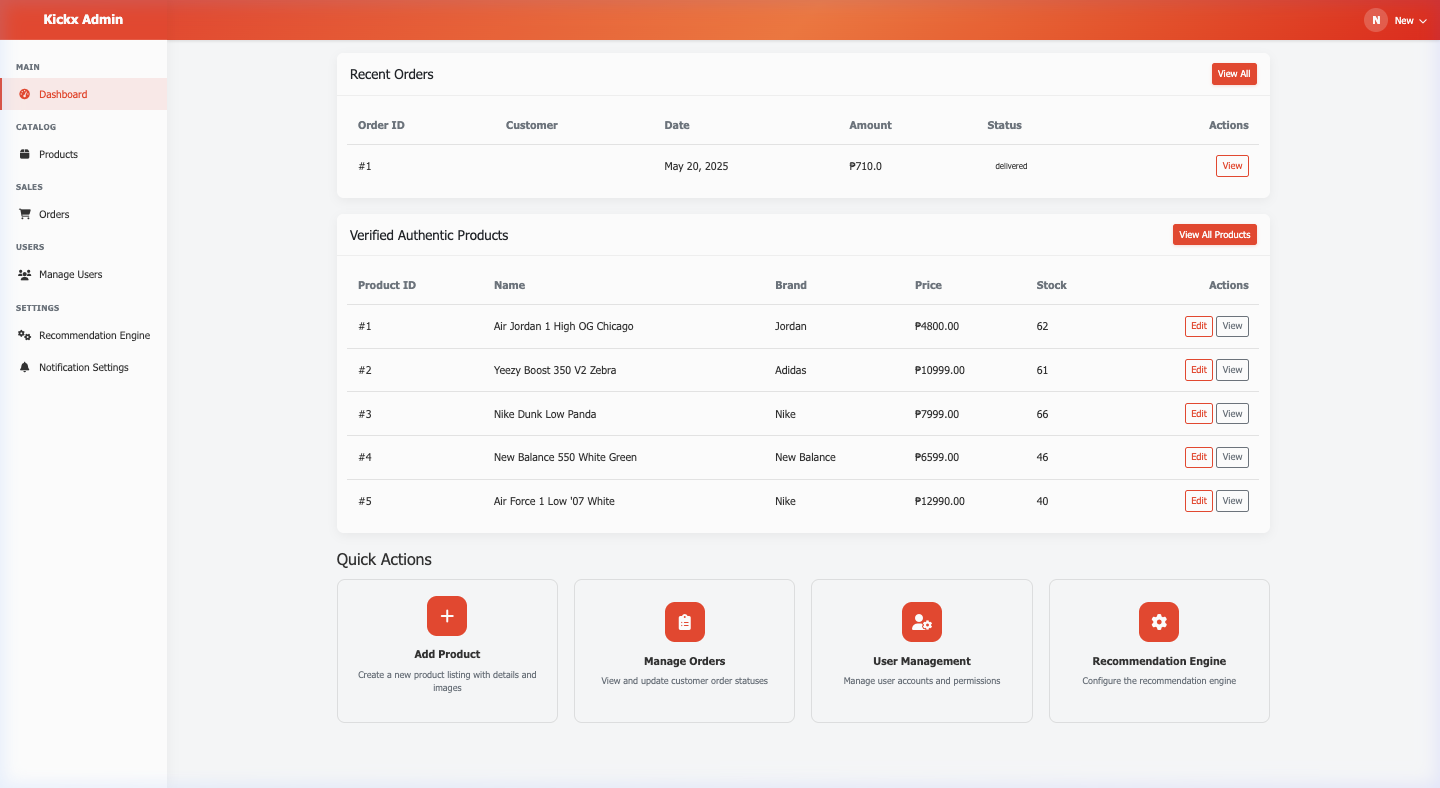This screenshot has height=788, width=1440.
Task: Click the plus icon on Add Product card
Action: point(447,616)
